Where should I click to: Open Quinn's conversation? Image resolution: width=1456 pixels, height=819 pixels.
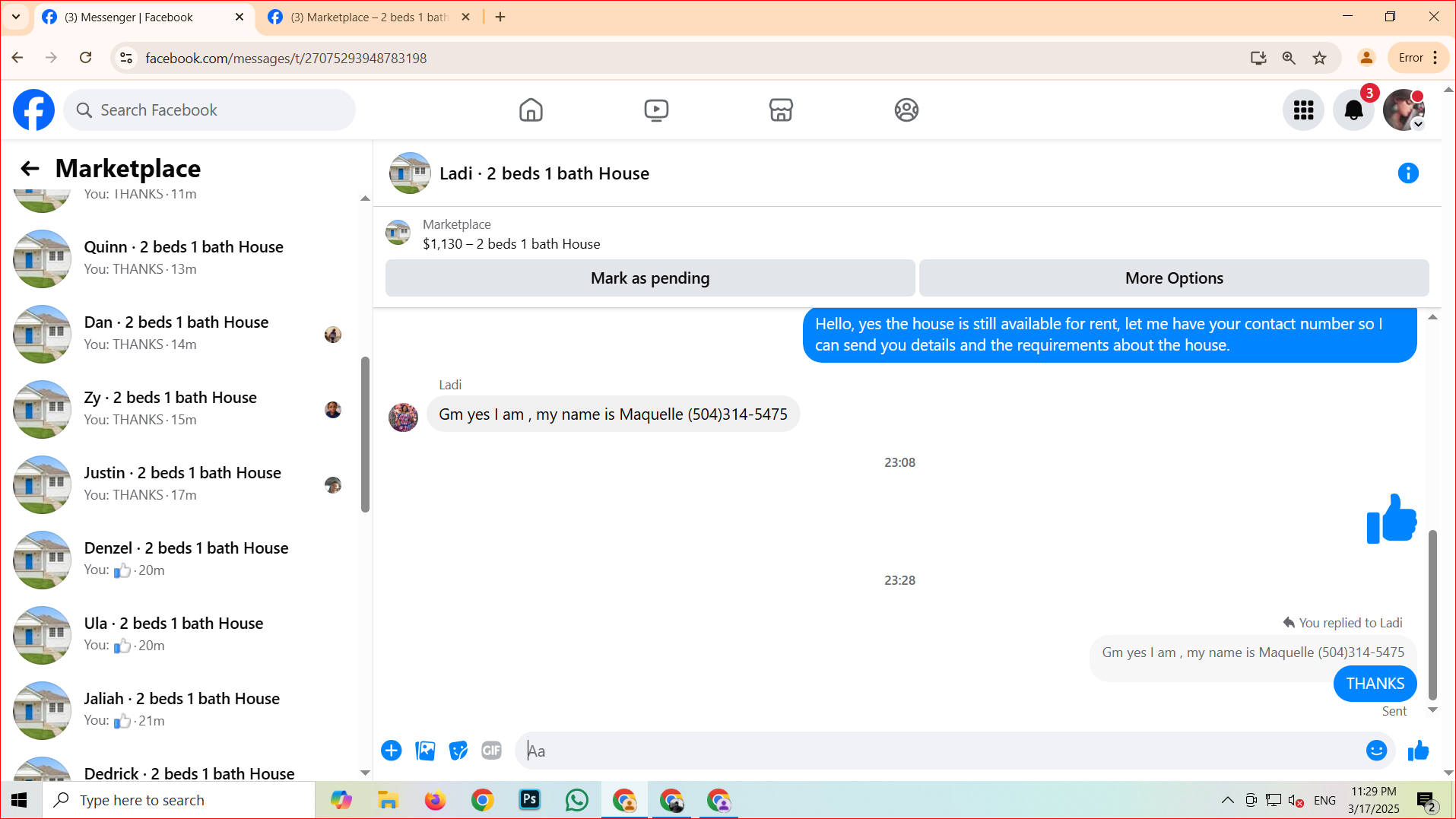(x=182, y=259)
